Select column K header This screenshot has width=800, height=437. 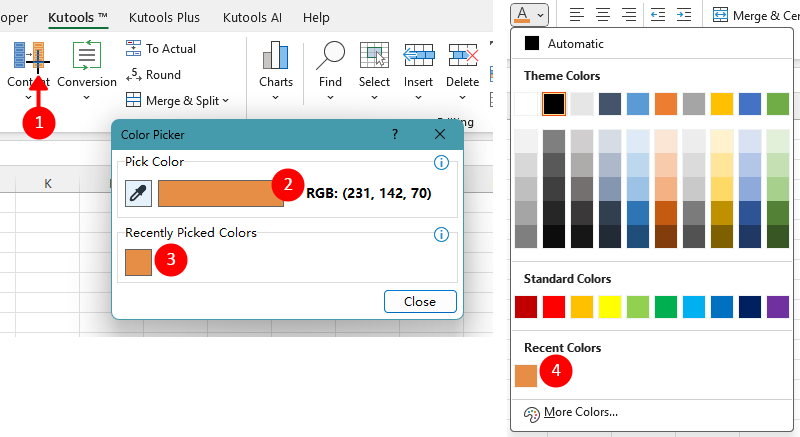(47, 184)
